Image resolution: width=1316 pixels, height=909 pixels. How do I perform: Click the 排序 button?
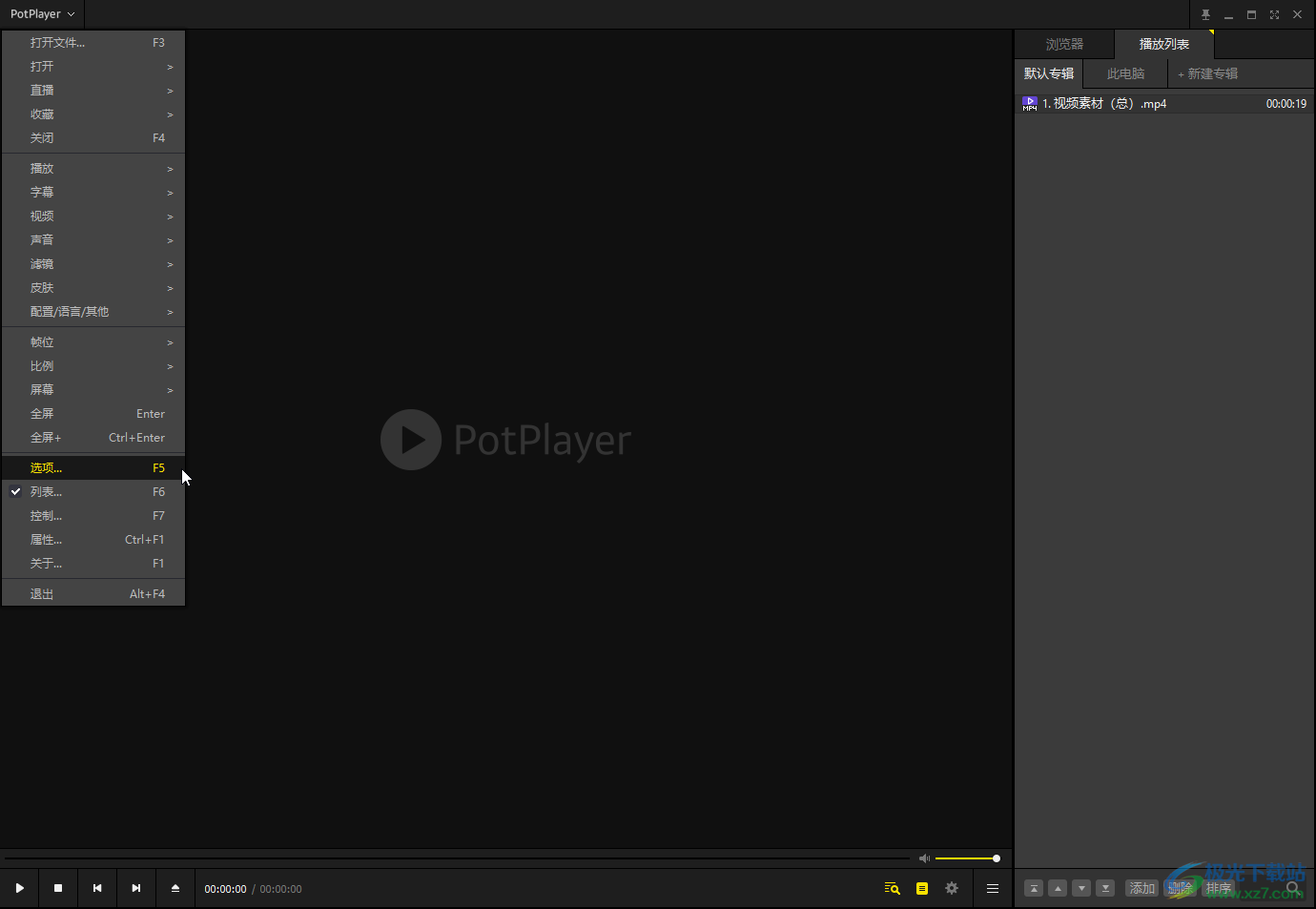(1219, 888)
